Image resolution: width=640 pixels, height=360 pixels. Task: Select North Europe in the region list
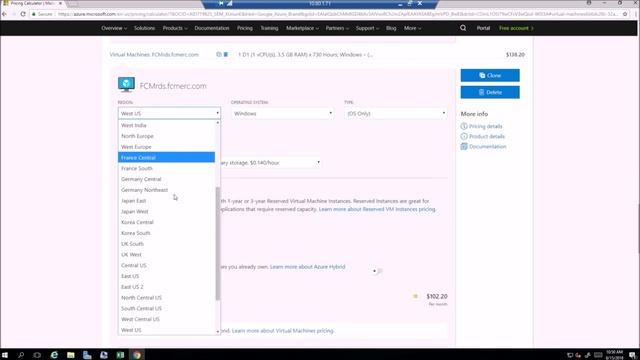click(167, 136)
